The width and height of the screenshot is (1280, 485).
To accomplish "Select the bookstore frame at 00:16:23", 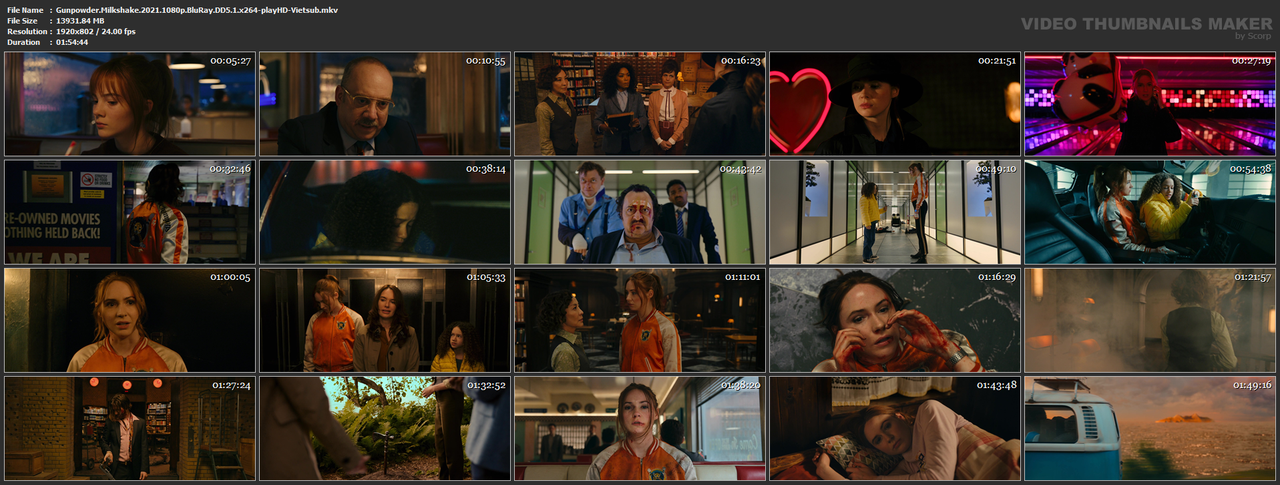I will pyautogui.click(x=639, y=104).
